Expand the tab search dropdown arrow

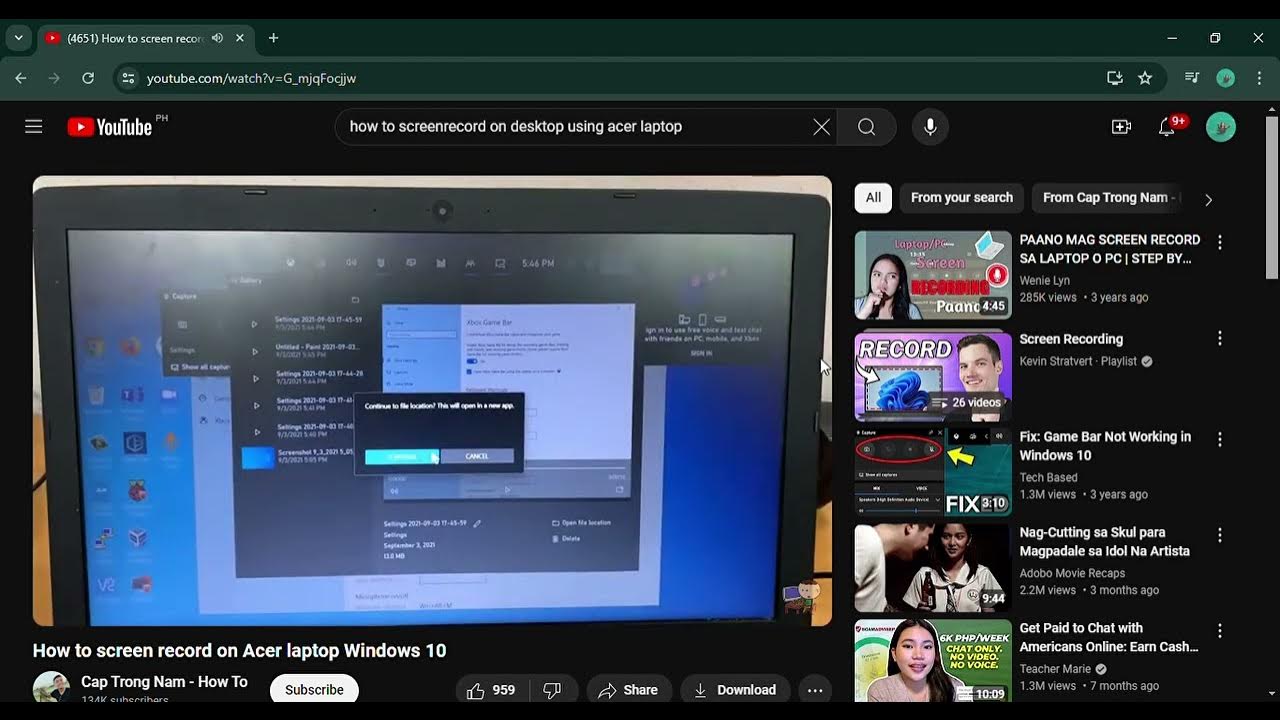18,38
